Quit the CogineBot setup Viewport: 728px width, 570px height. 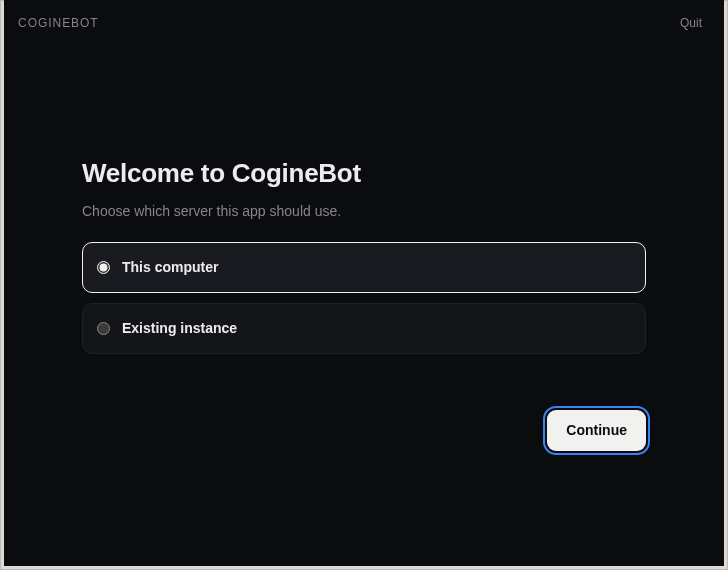pos(690,23)
